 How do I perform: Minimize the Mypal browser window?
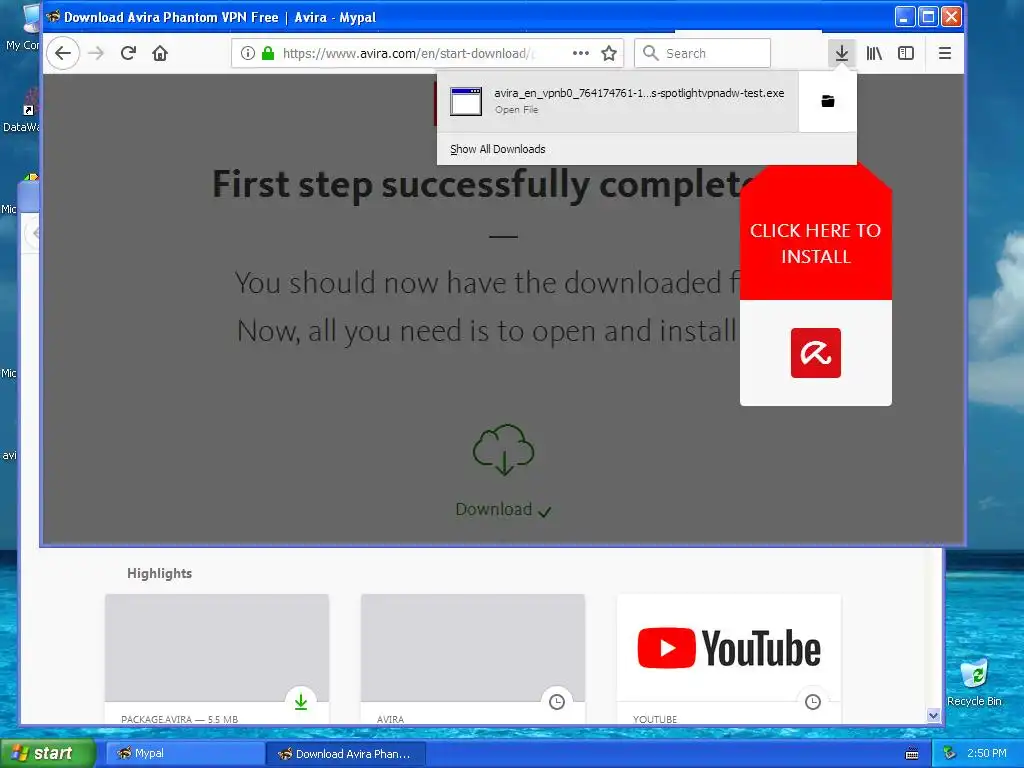click(904, 17)
